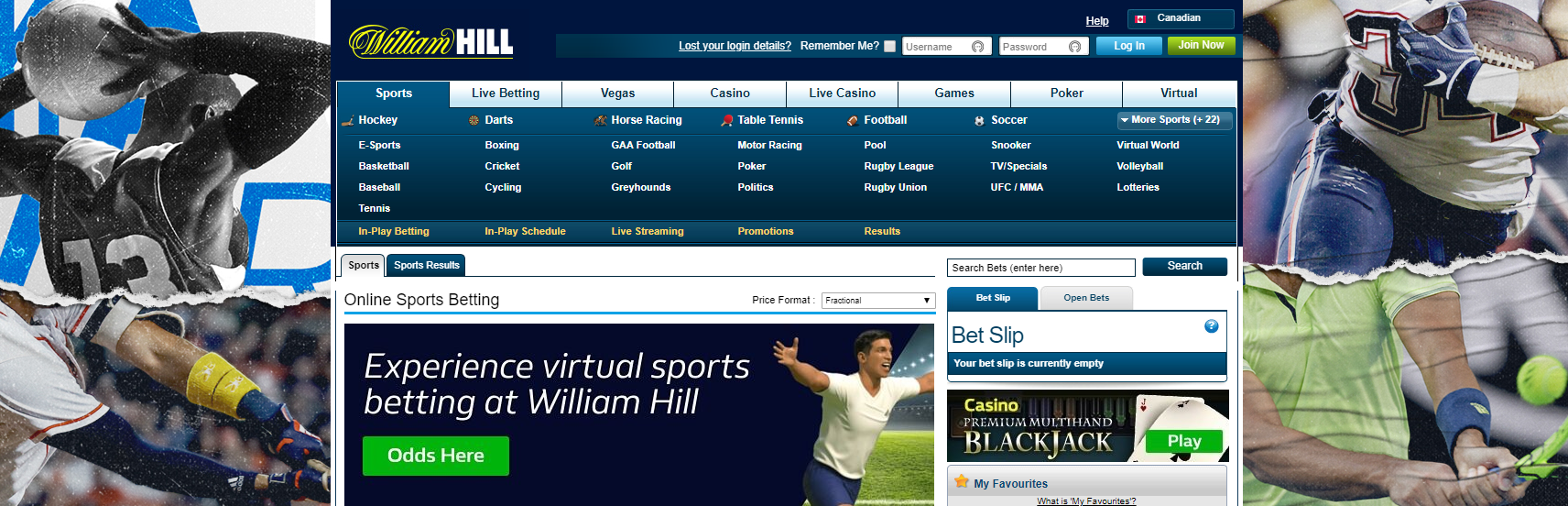This screenshot has height=506, width=1568.
Task: Open the Canadian language selector
Action: tap(1181, 18)
